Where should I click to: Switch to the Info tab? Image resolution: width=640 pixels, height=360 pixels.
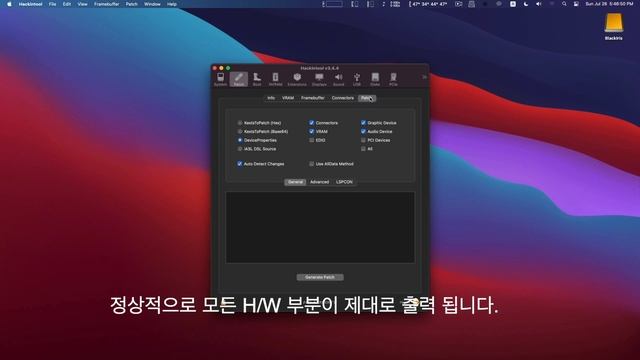tap(271, 98)
